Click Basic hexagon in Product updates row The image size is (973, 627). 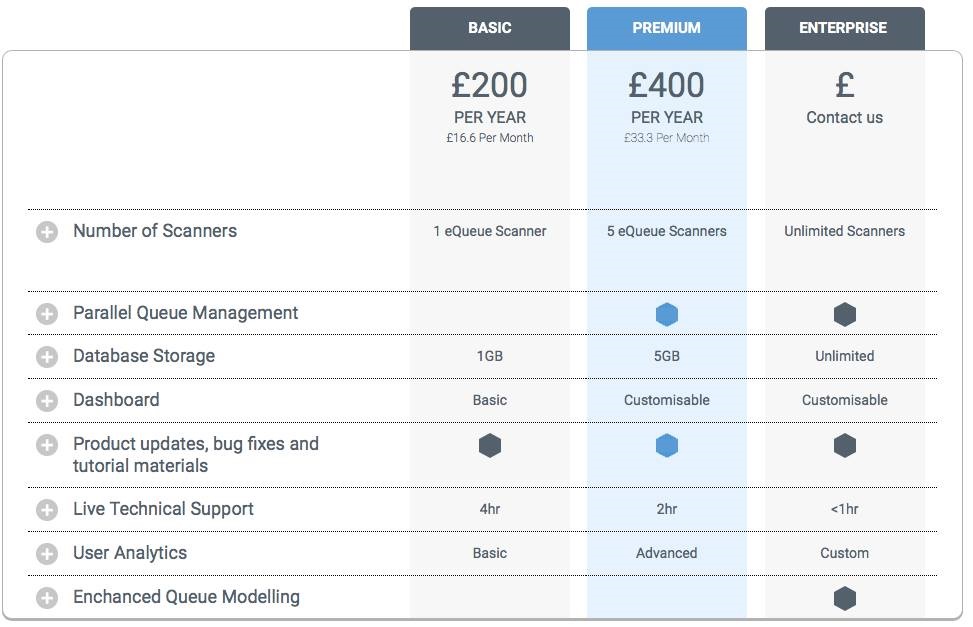click(490, 445)
